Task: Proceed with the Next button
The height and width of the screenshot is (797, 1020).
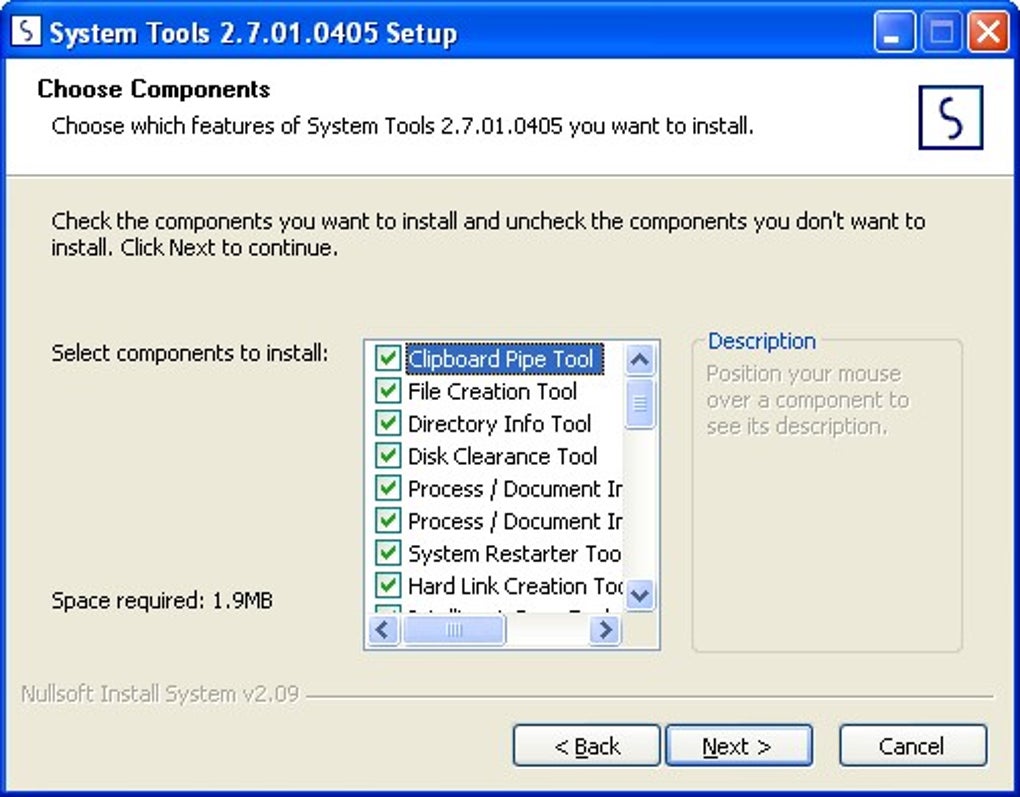Action: (x=738, y=746)
